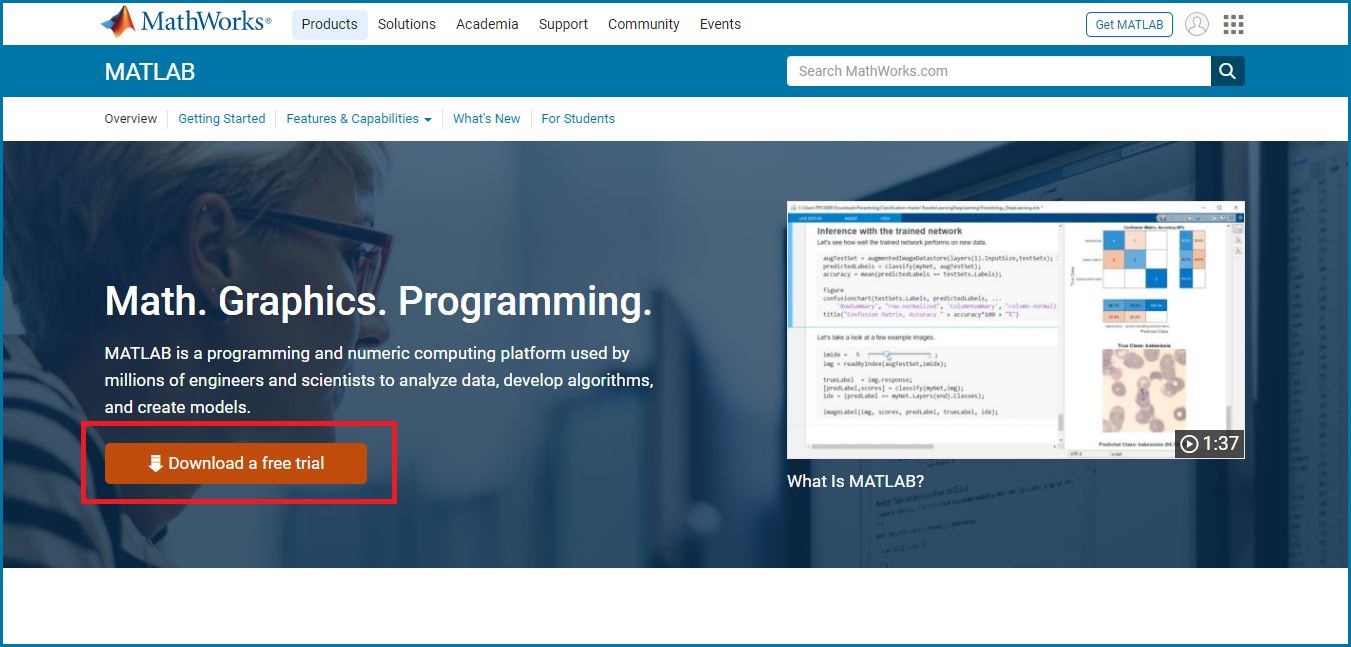Click the Math. Graphics. Programming. headline
Image resolution: width=1351 pixels, height=647 pixels.
pos(378,301)
